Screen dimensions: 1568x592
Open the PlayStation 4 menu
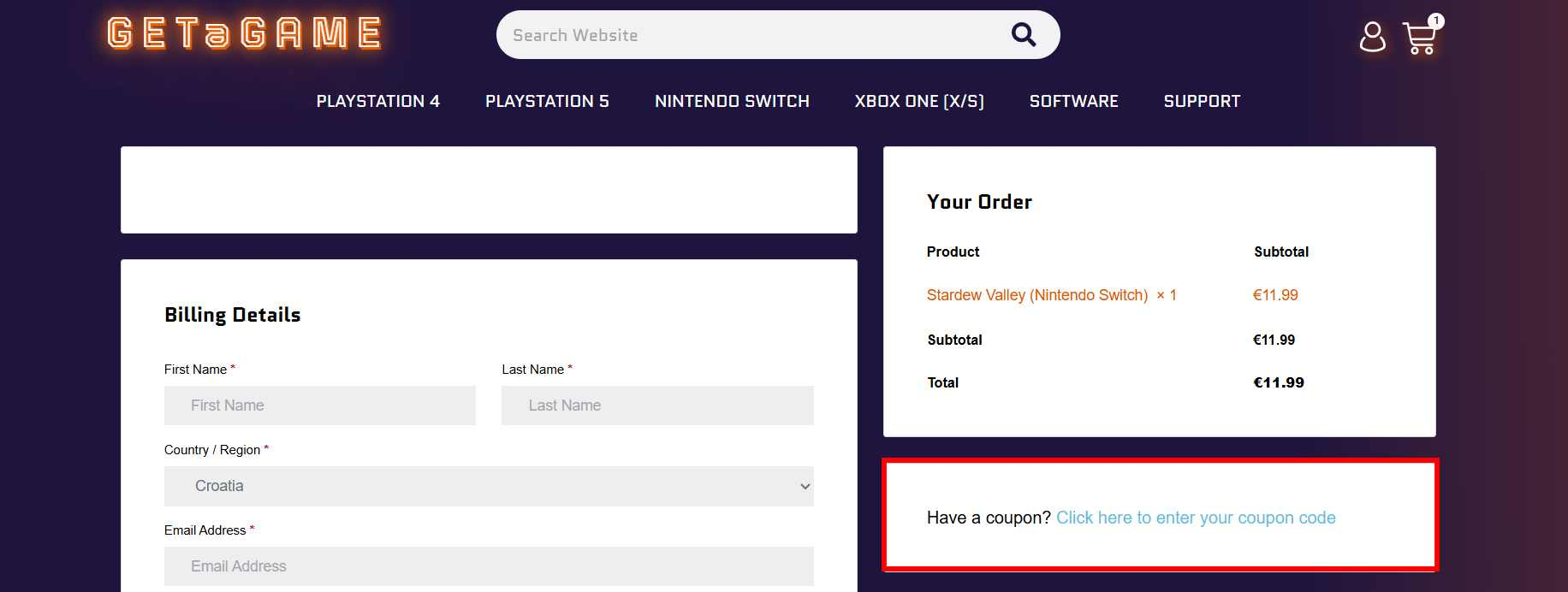(x=377, y=101)
